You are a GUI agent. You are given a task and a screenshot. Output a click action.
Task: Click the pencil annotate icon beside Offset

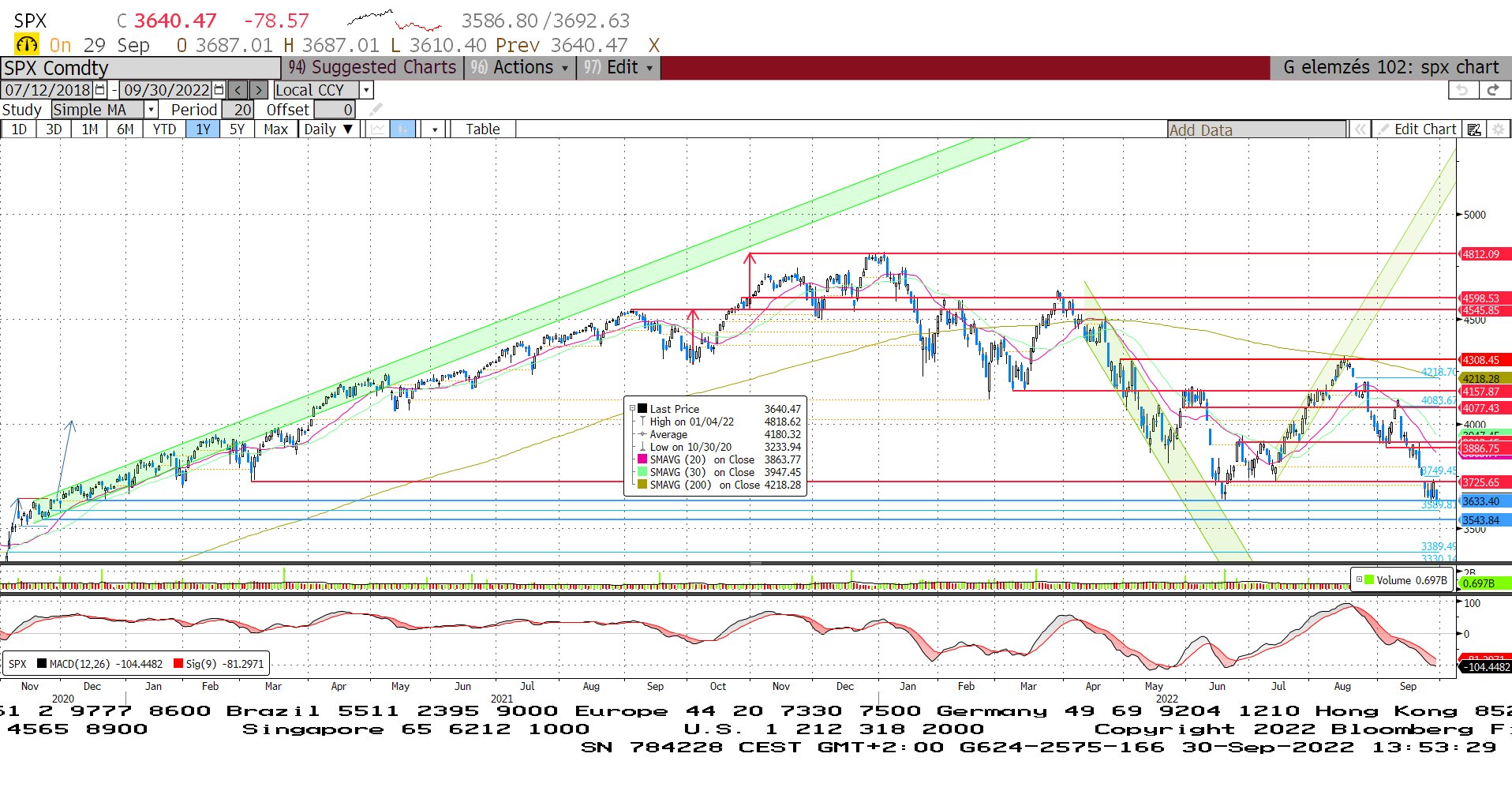376,110
